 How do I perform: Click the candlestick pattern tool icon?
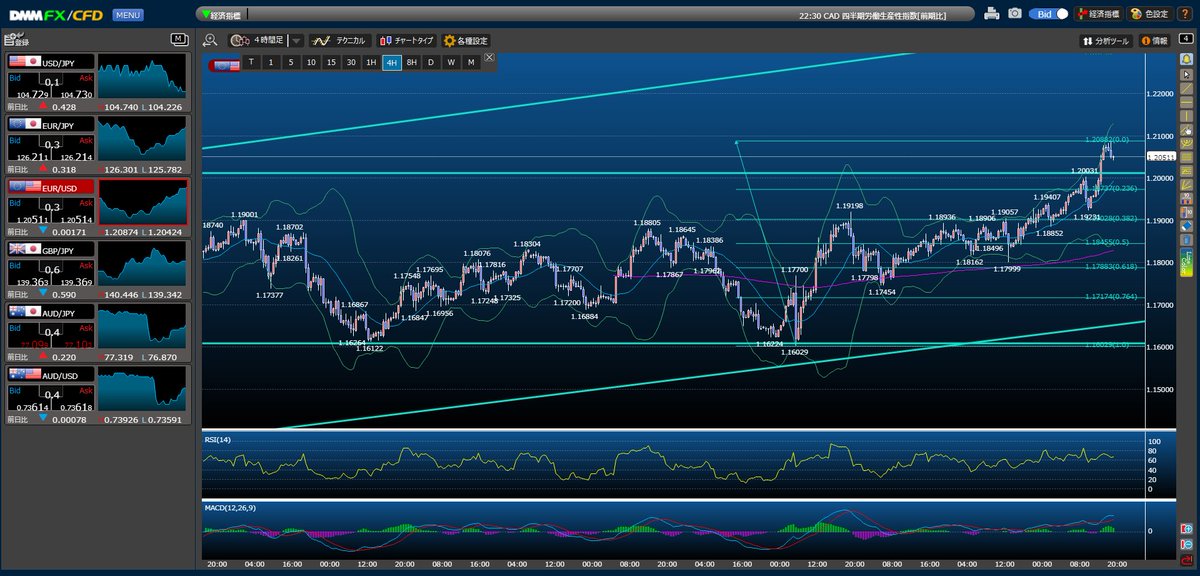pos(1186,197)
